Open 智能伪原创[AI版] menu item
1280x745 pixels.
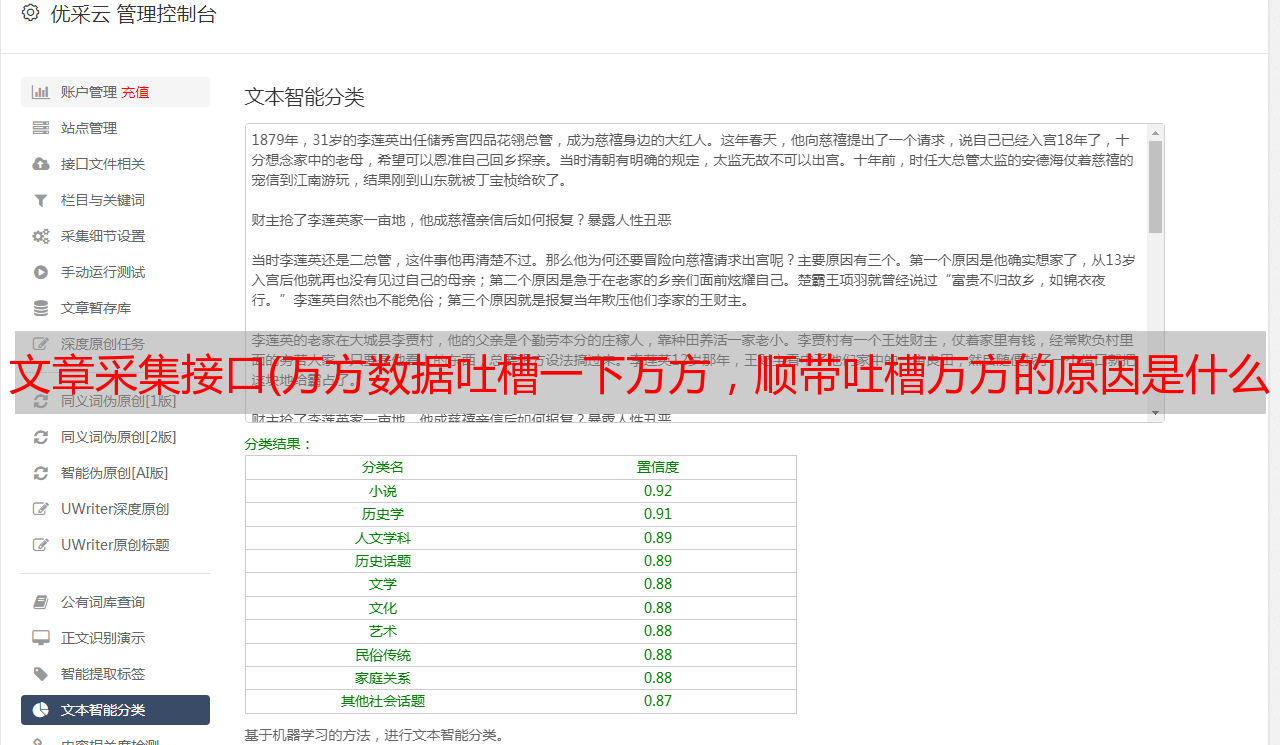coord(115,473)
